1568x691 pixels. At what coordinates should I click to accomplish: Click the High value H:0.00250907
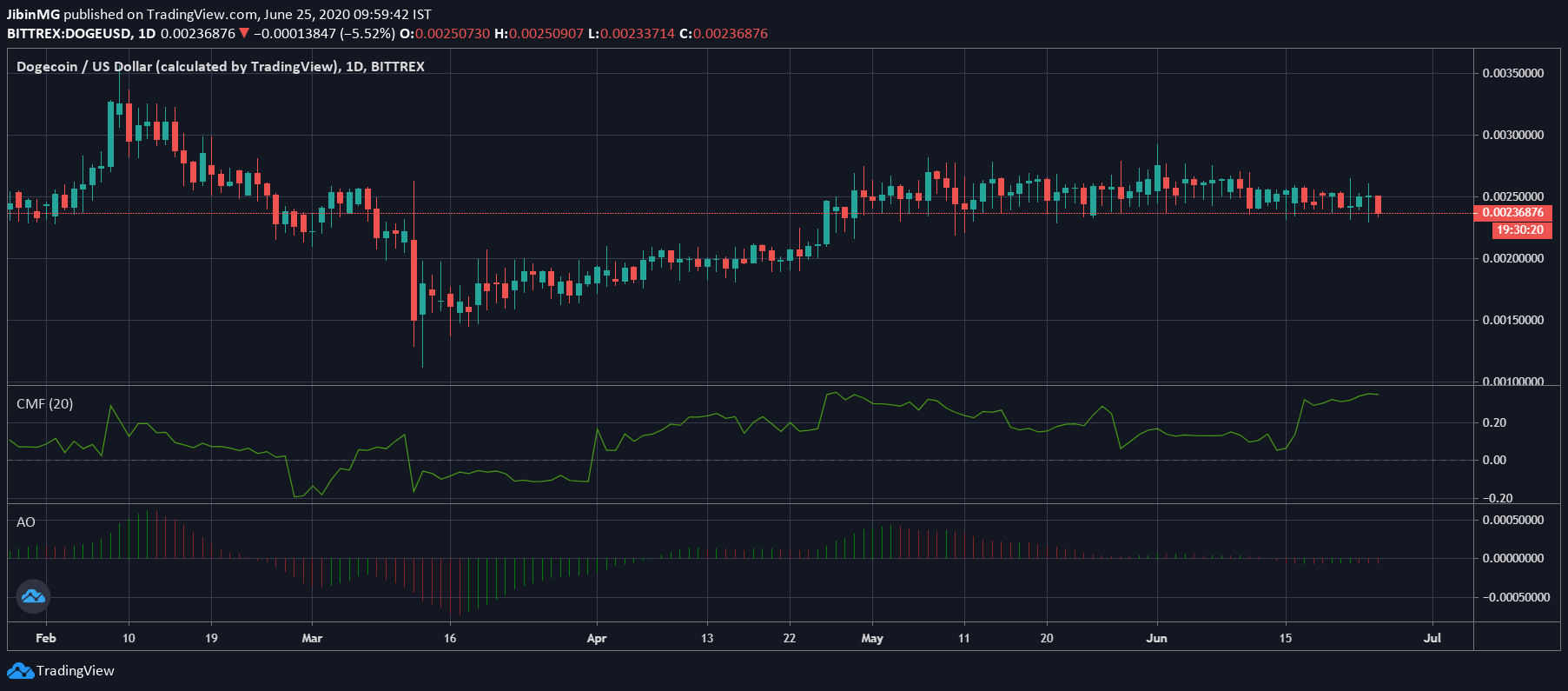point(539,34)
